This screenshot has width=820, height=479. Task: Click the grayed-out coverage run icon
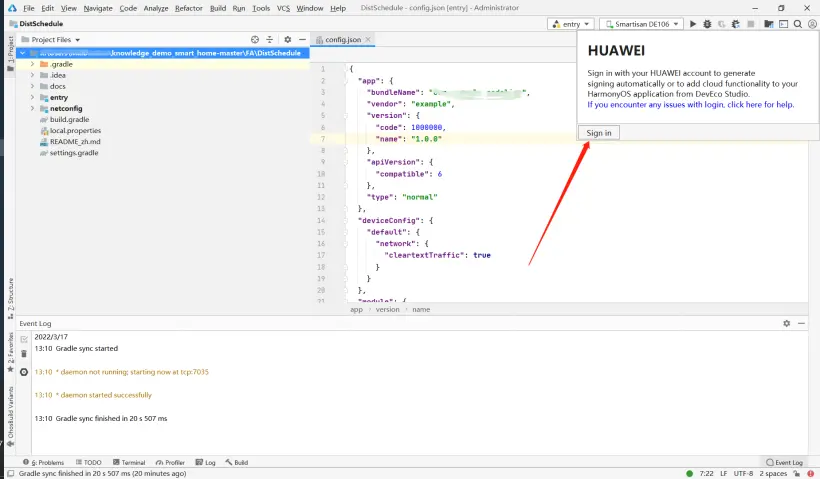tap(722, 24)
